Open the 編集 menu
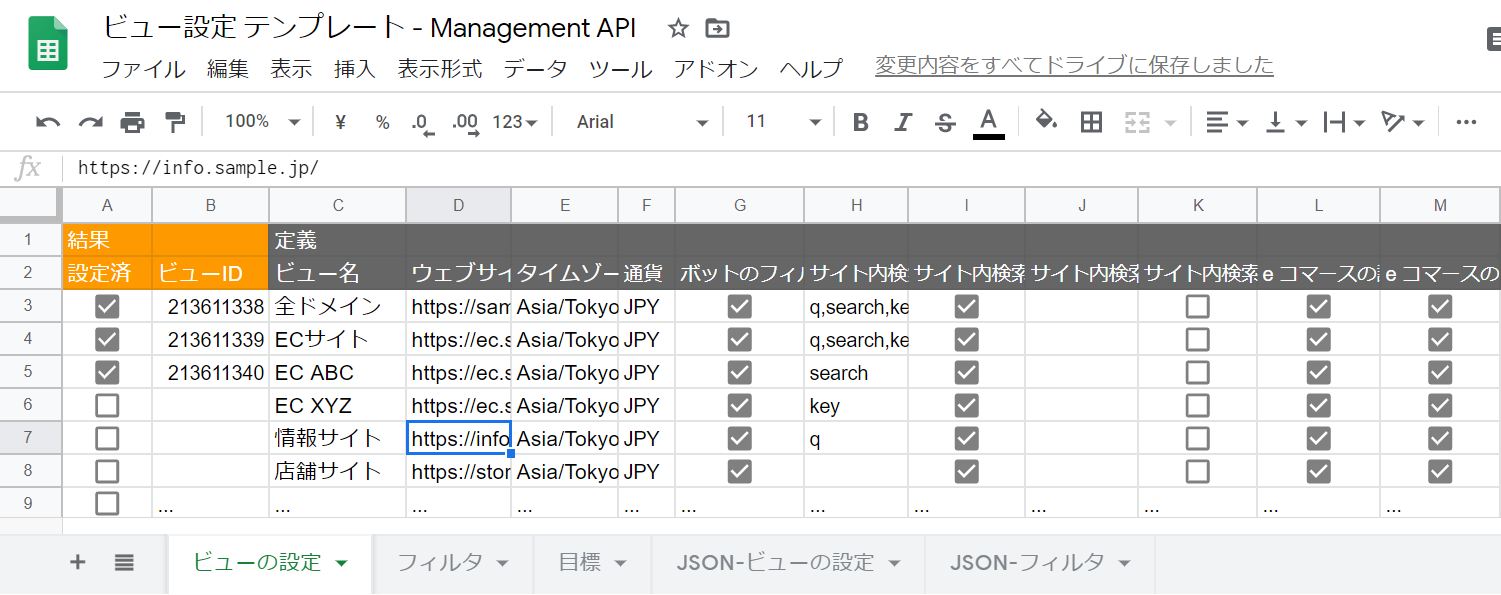Image resolution: width=1501 pixels, height=595 pixels. [x=228, y=69]
